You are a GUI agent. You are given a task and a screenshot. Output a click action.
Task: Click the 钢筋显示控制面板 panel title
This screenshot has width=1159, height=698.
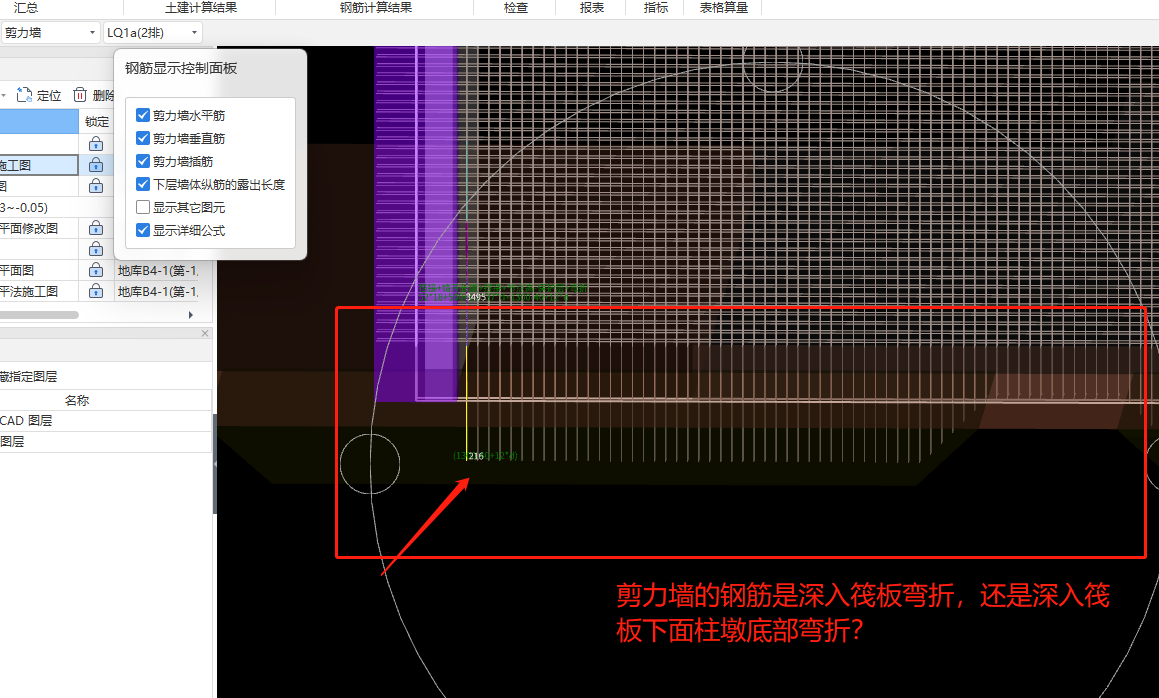coord(181,68)
